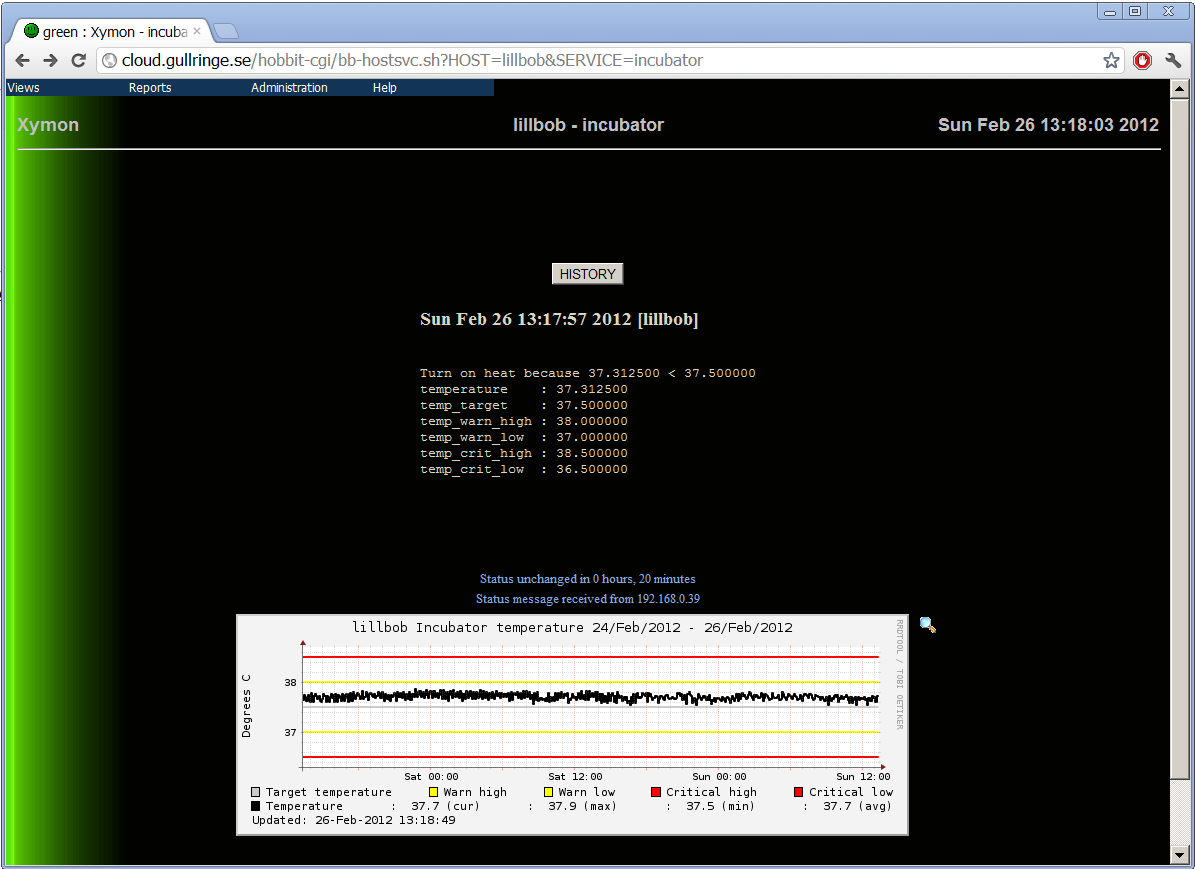Close the Xymon incubator browser tab
The image size is (1195, 869).
(197, 31)
